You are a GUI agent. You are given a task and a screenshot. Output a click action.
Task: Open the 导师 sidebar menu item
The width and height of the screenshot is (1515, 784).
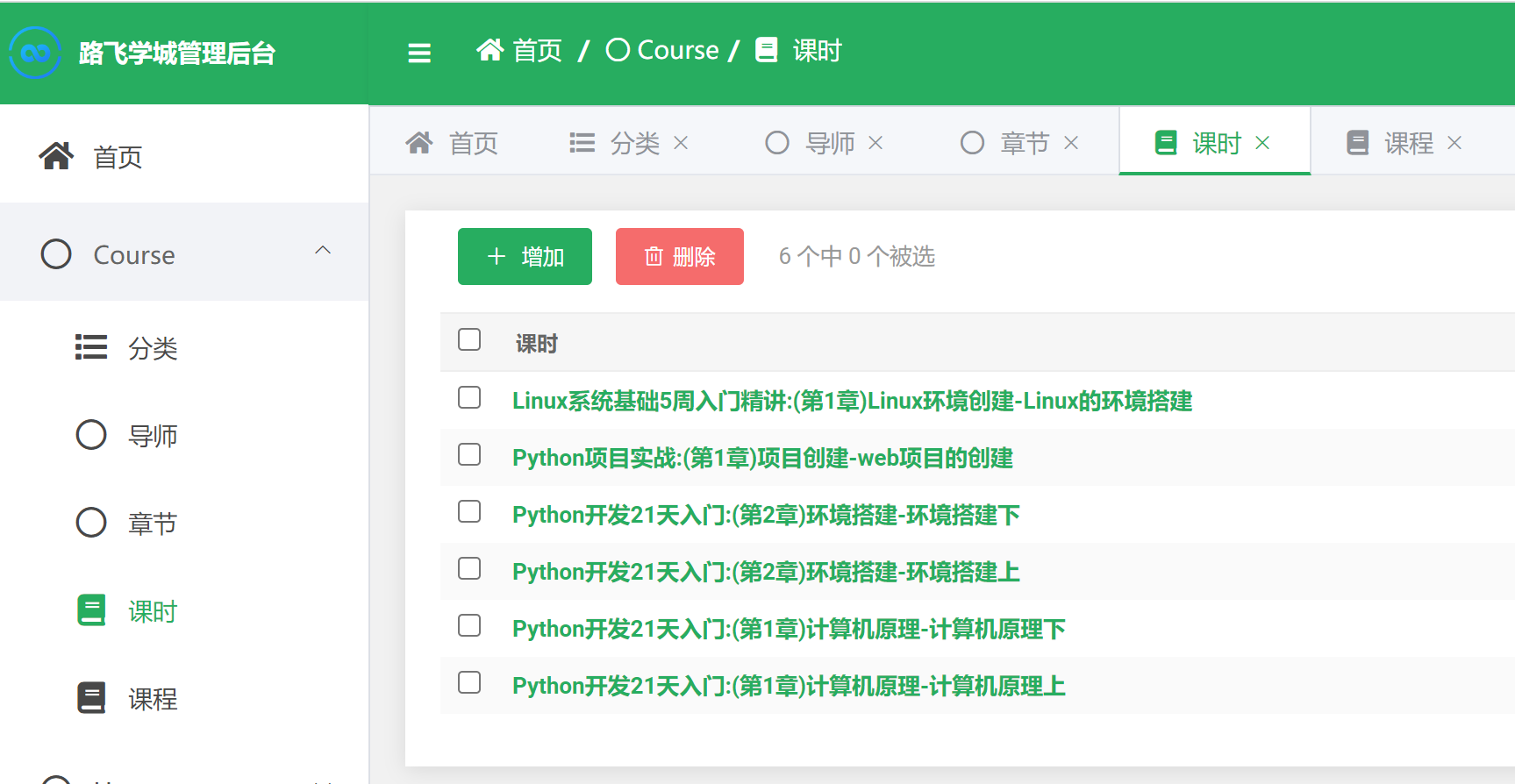coord(153,435)
